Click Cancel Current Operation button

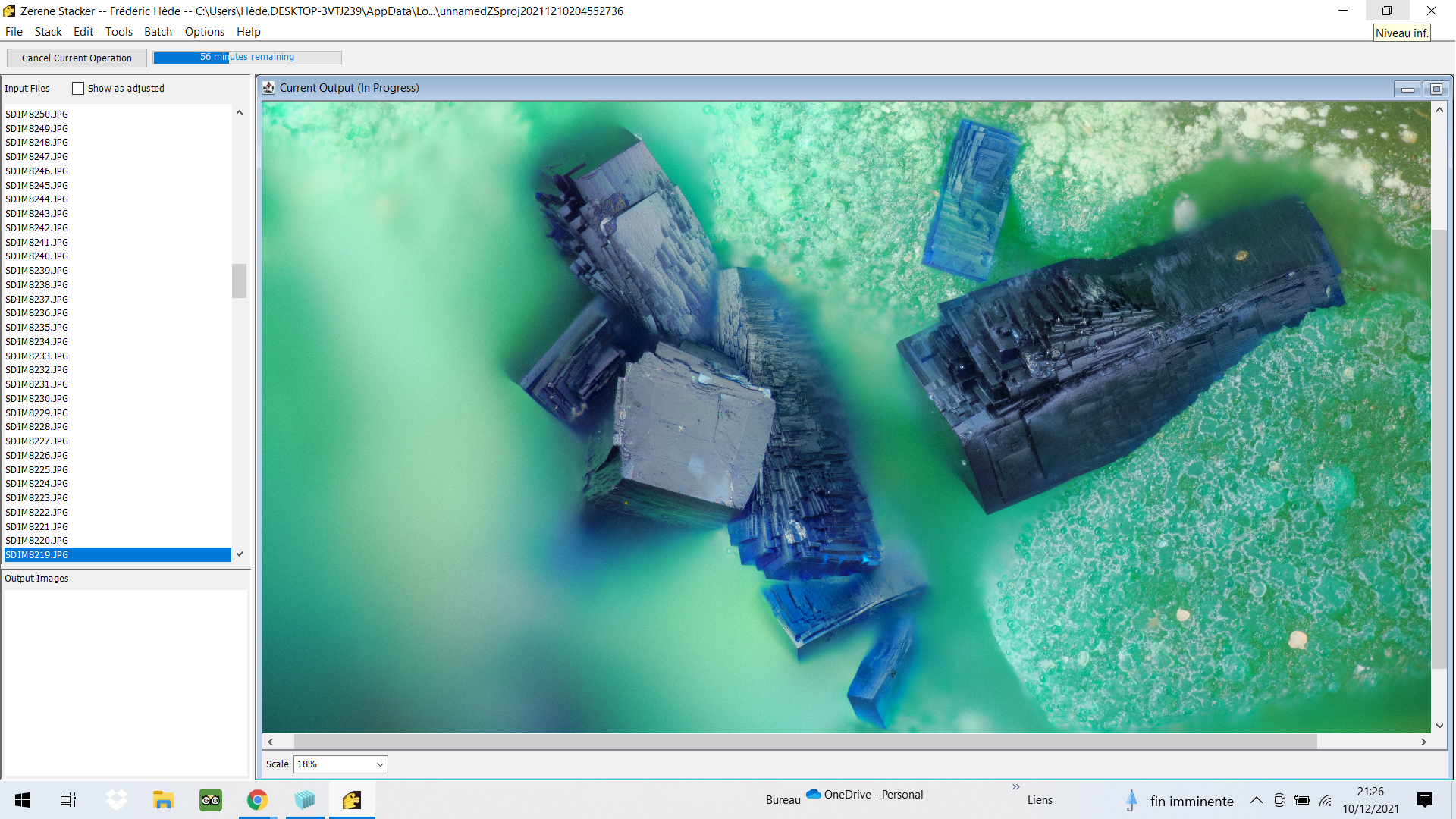[x=77, y=58]
